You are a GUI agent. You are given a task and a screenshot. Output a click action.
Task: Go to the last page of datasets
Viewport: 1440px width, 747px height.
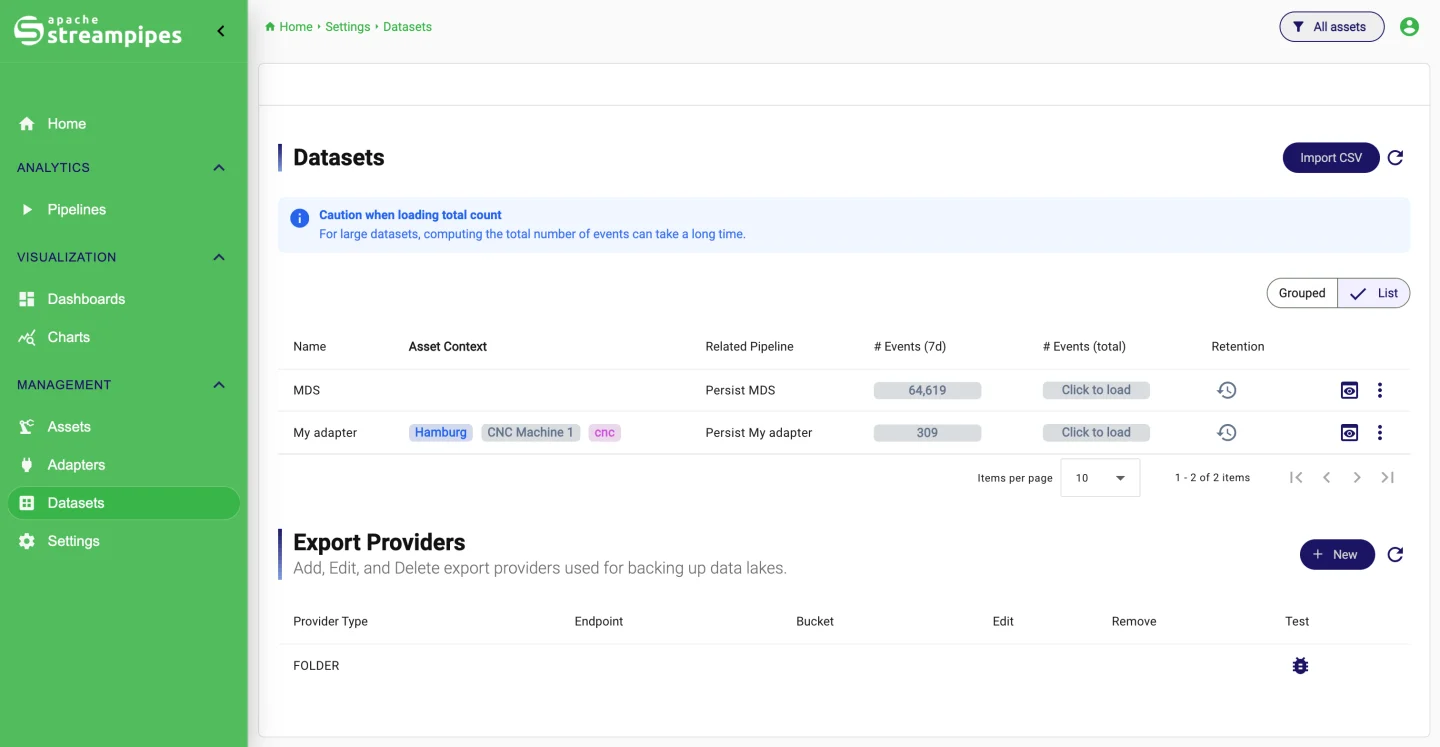(x=1388, y=478)
